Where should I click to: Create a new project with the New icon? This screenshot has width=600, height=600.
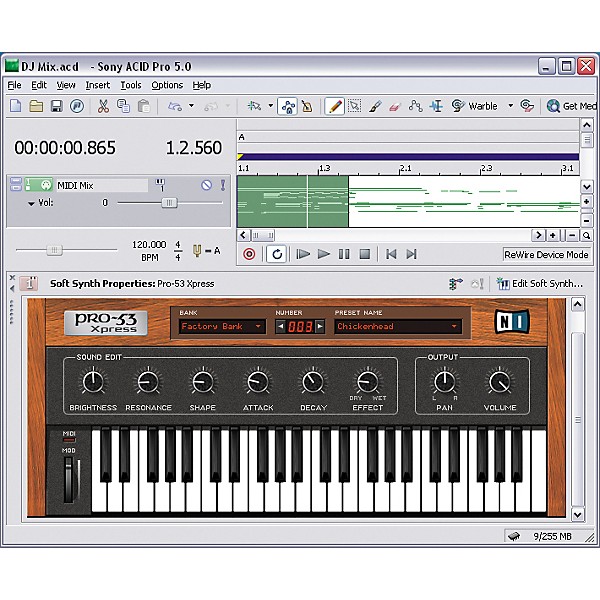click(15, 106)
